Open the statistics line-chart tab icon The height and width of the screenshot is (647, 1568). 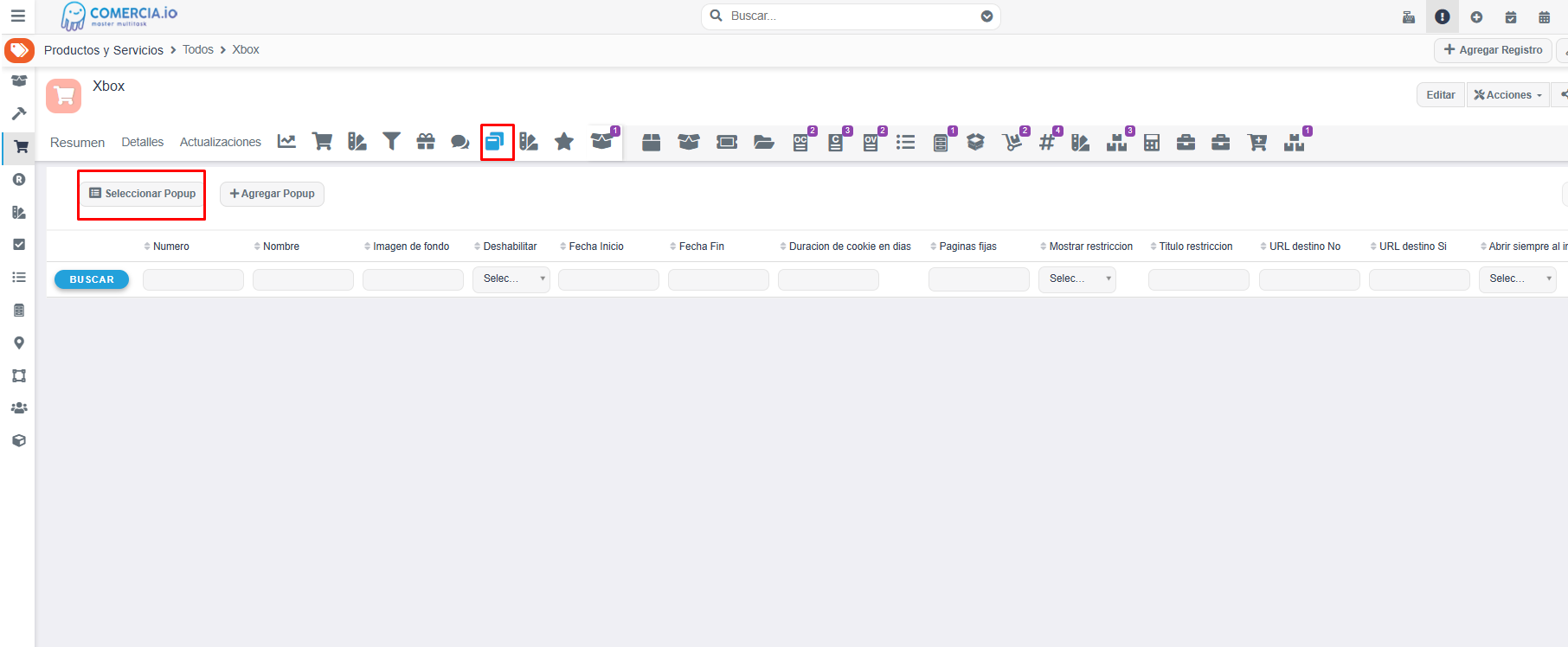[x=286, y=142]
